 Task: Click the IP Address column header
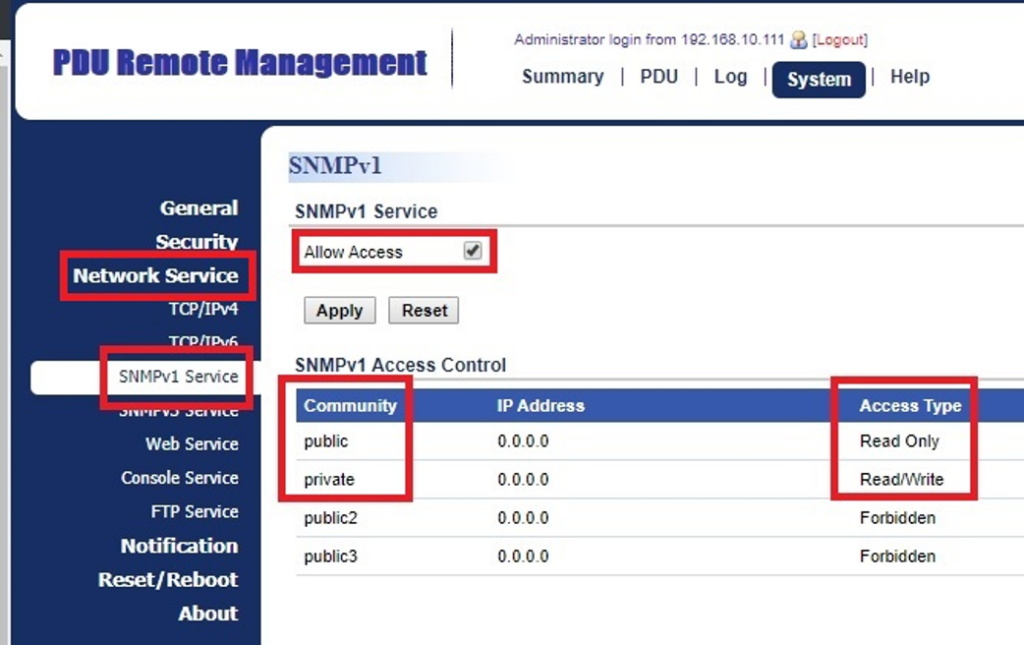pyautogui.click(x=541, y=406)
